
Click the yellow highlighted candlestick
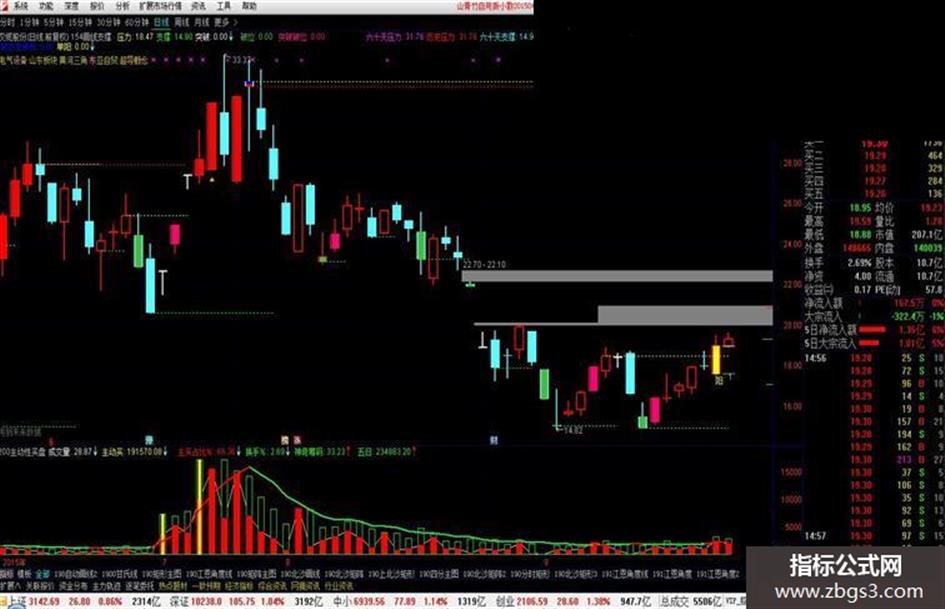coord(716,360)
